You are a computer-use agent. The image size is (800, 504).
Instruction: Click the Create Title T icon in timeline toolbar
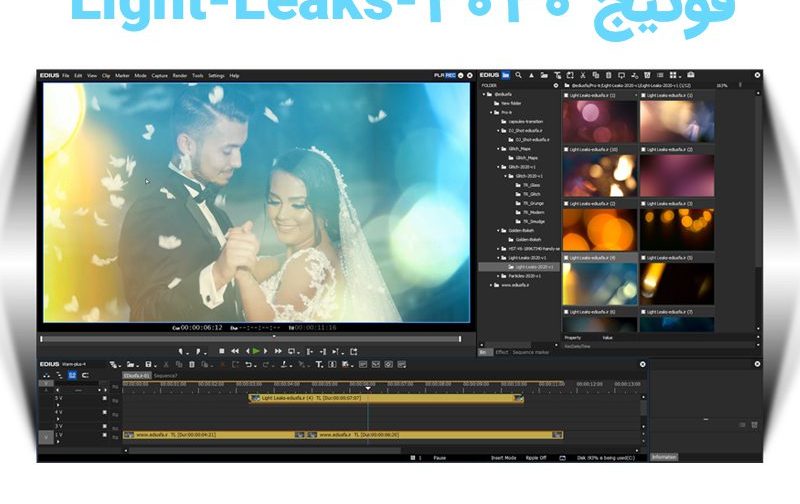coord(319,364)
